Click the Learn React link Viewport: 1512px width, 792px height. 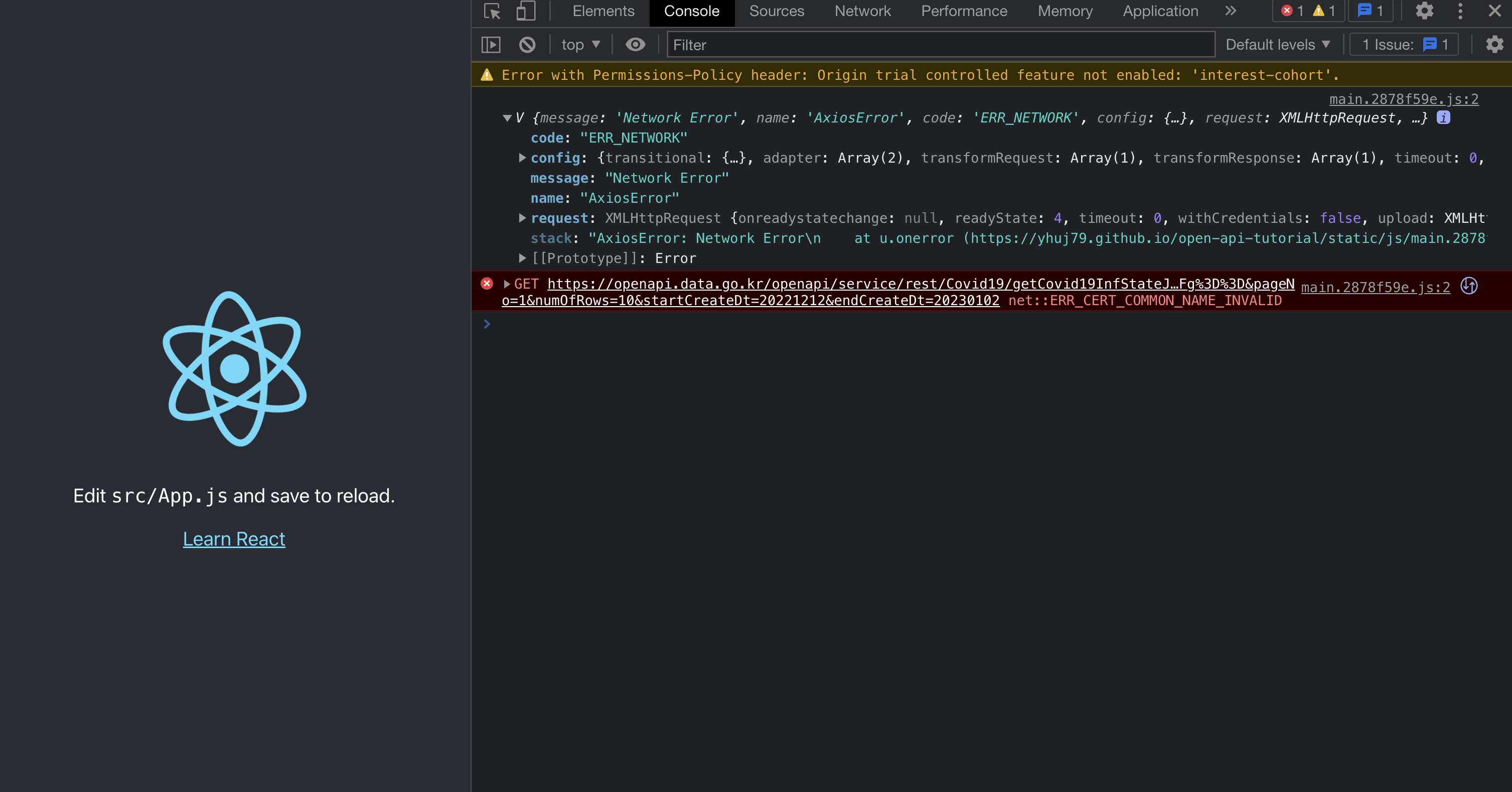click(234, 539)
